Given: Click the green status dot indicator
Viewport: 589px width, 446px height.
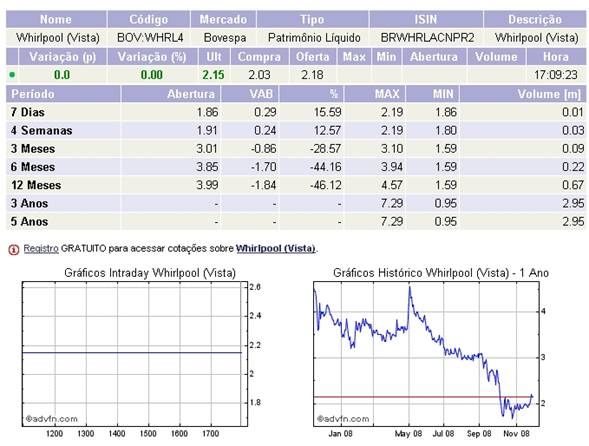Looking at the screenshot, I should point(12,75).
